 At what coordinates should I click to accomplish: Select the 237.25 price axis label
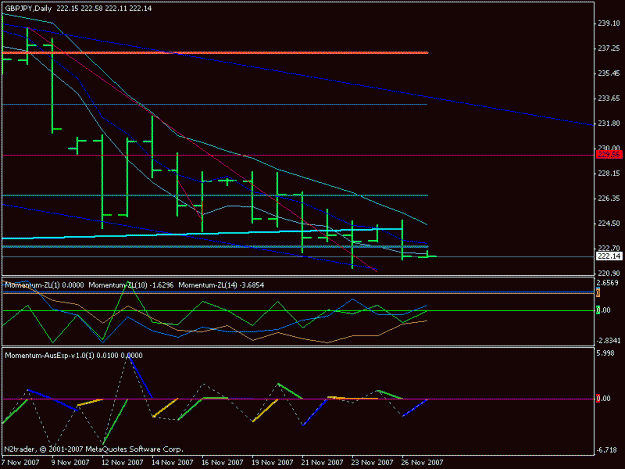609,48
